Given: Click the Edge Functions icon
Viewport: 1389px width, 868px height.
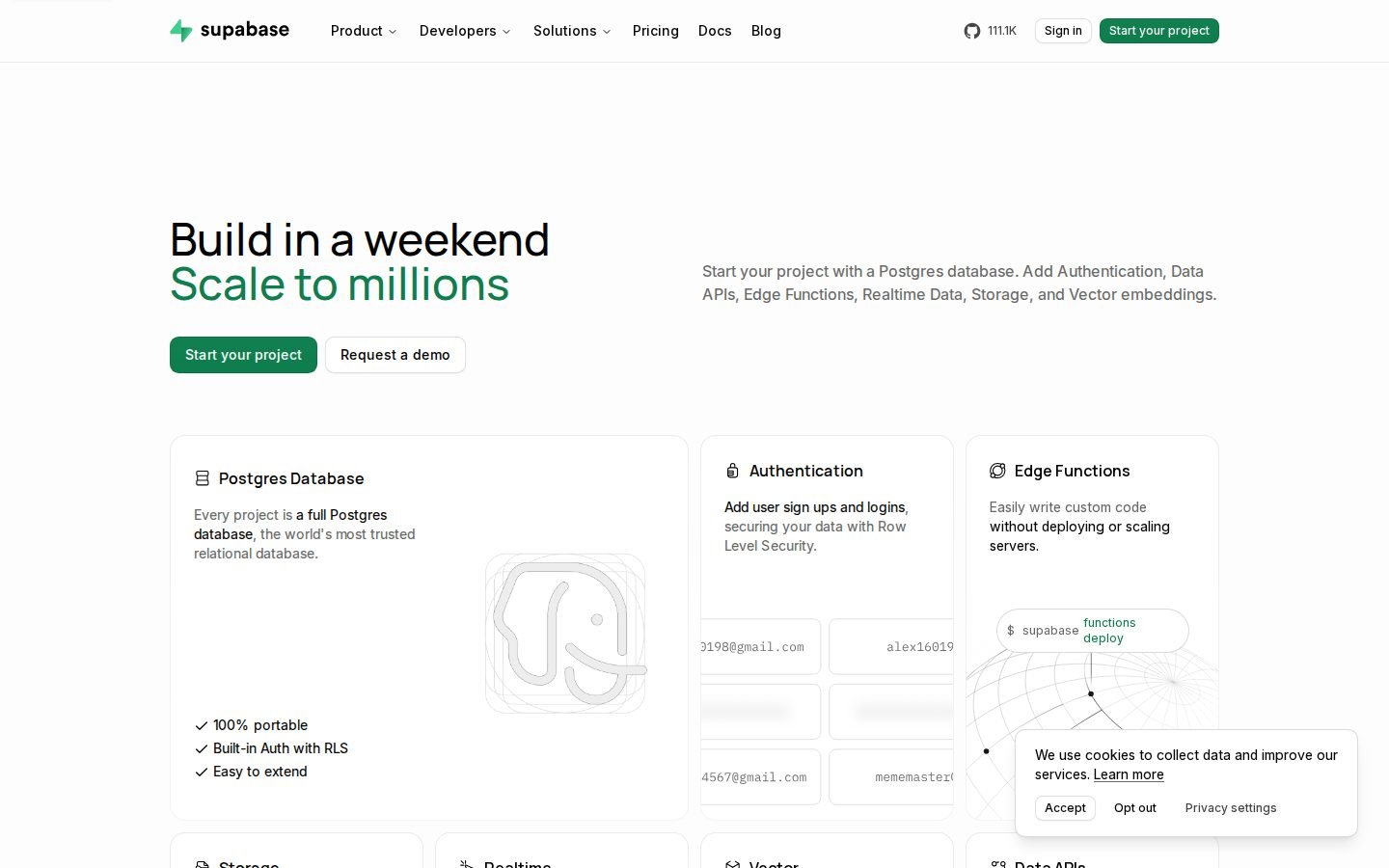Looking at the screenshot, I should tap(997, 471).
